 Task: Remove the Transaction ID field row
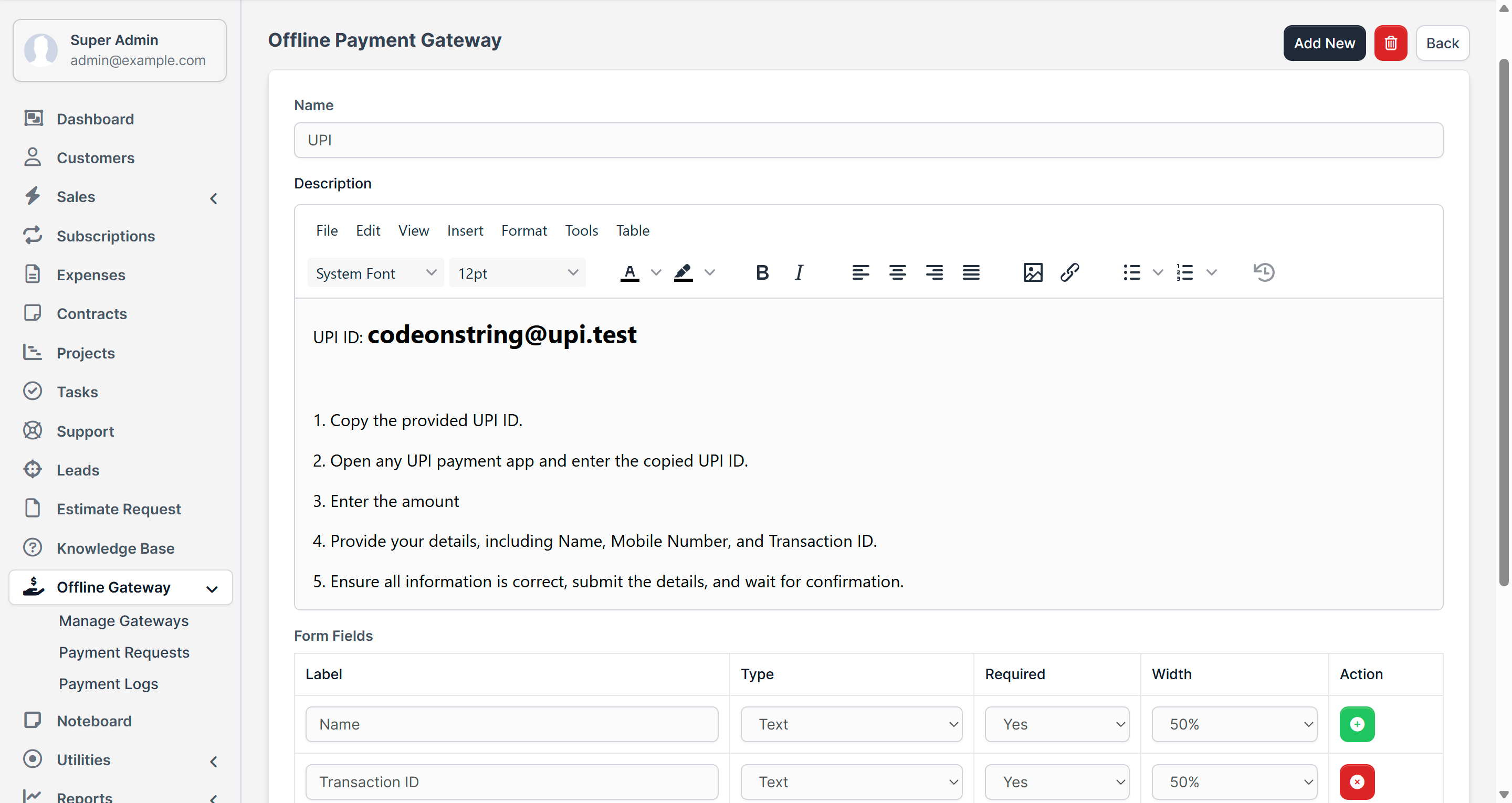coord(1357,781)
